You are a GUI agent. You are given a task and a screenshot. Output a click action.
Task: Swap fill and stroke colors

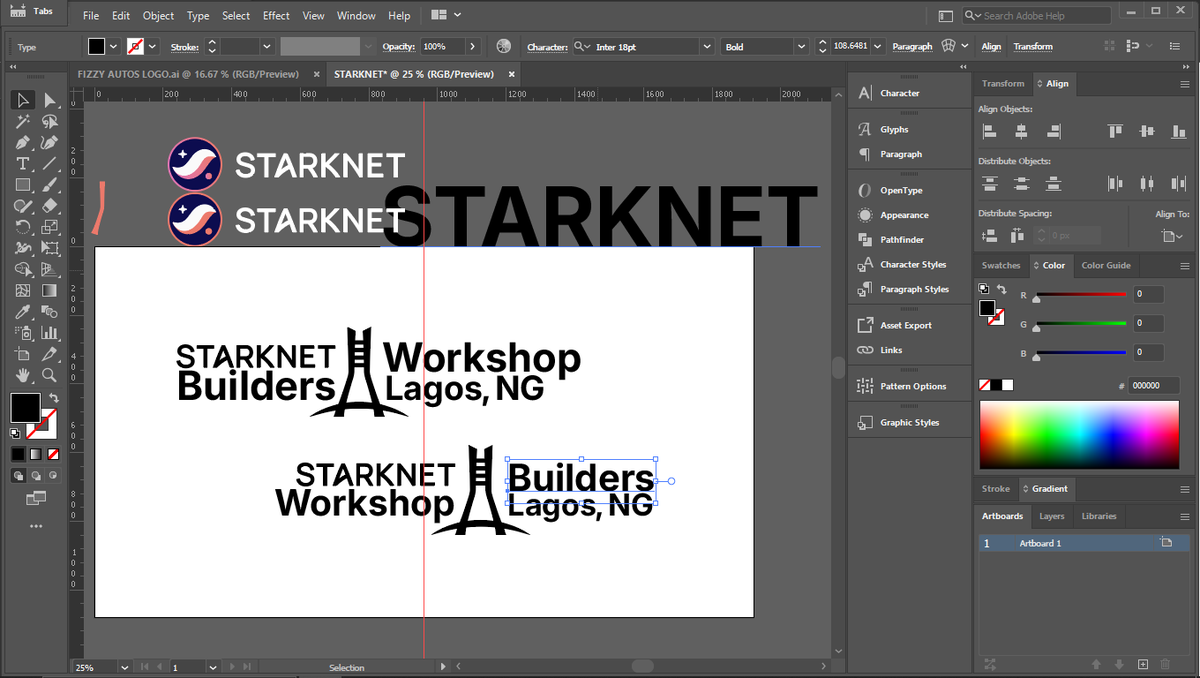[54, 398]
